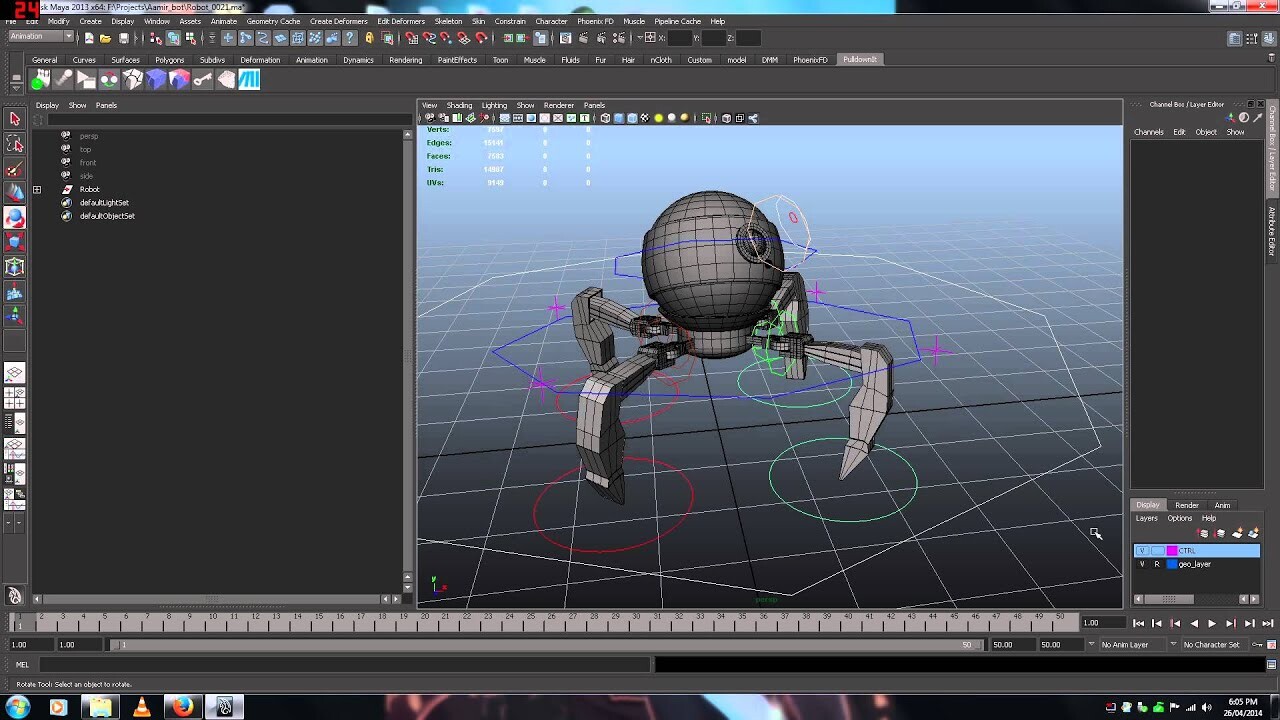Toggle the R reference box on geo_layer
This screenshot has width=1280, height=720.
pyautogui.click(x=1157, y=564)
